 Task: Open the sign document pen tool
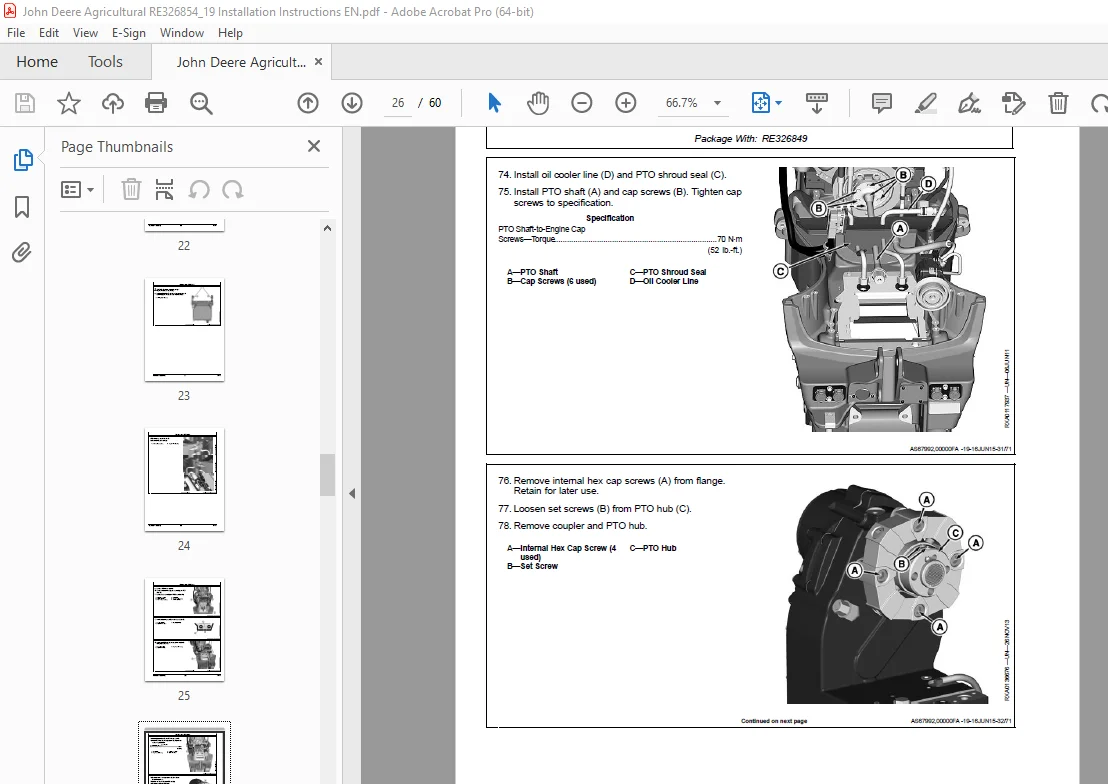969,103
